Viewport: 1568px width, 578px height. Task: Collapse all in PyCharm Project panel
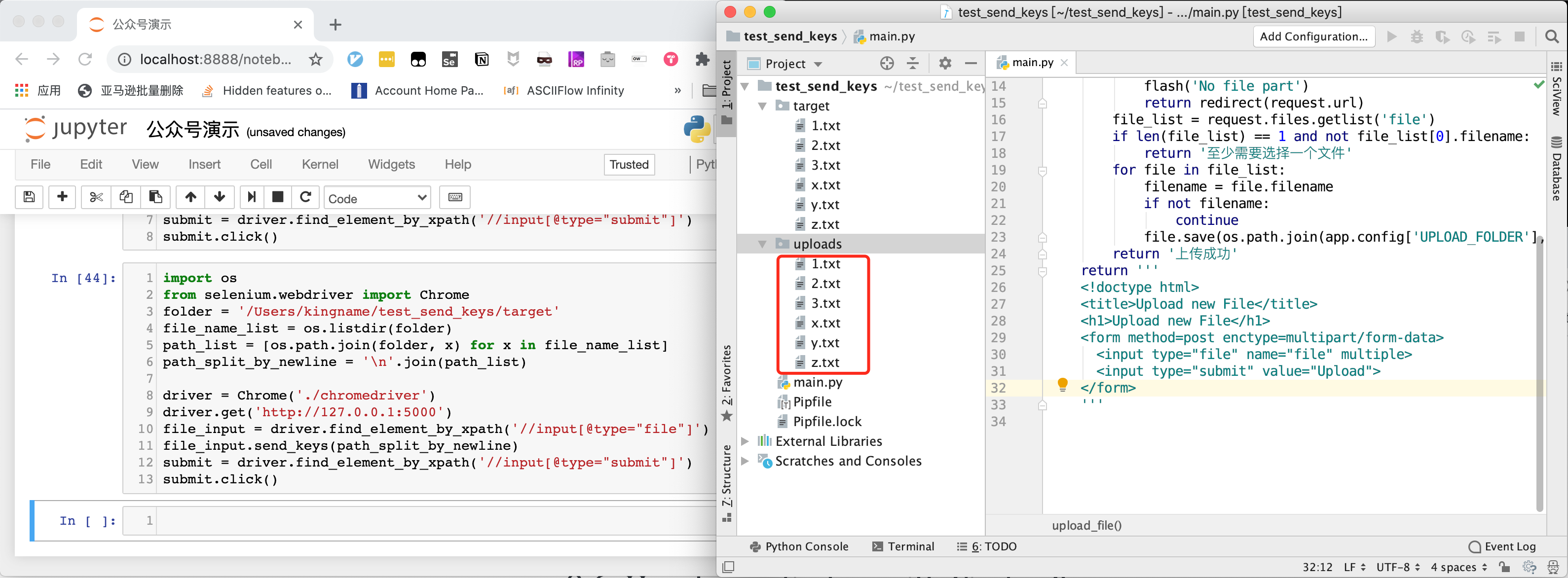click(912, 63)
